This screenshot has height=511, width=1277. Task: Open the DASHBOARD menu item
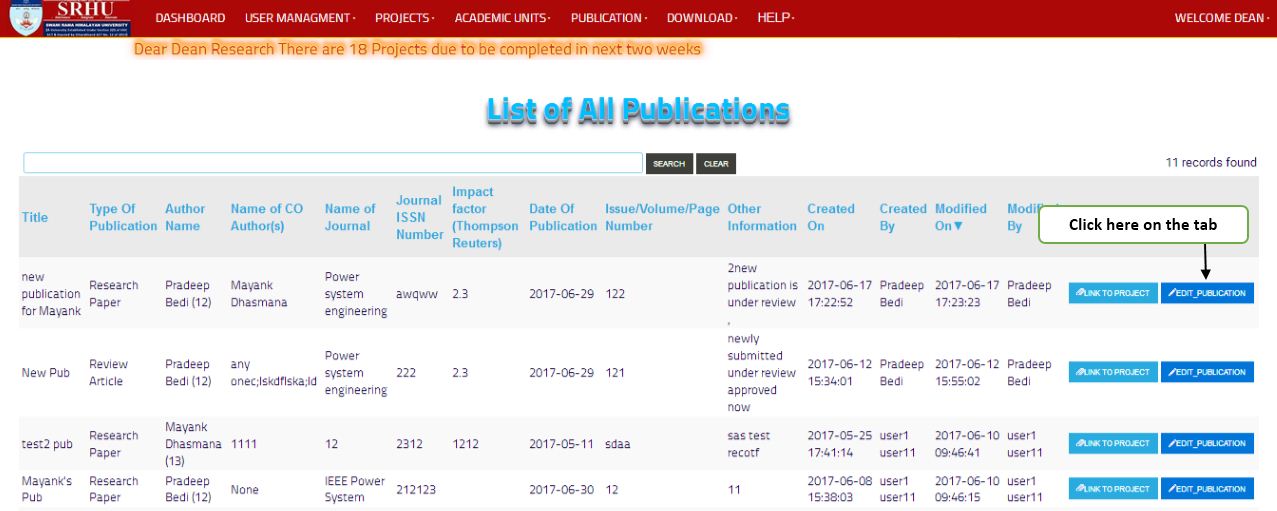(190, 18)
